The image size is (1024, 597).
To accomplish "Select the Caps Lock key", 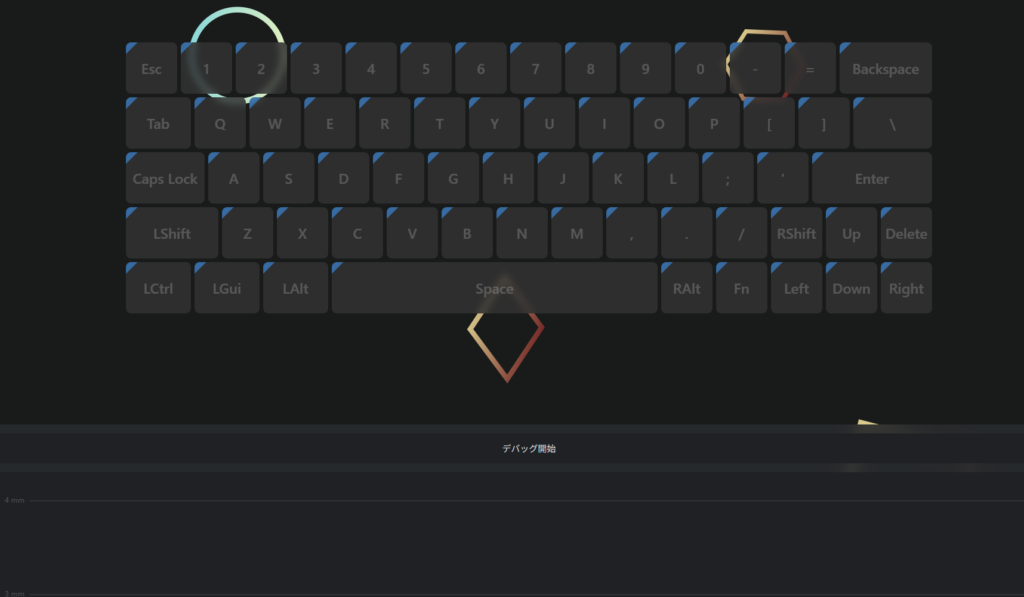I will tap(165, 178).
